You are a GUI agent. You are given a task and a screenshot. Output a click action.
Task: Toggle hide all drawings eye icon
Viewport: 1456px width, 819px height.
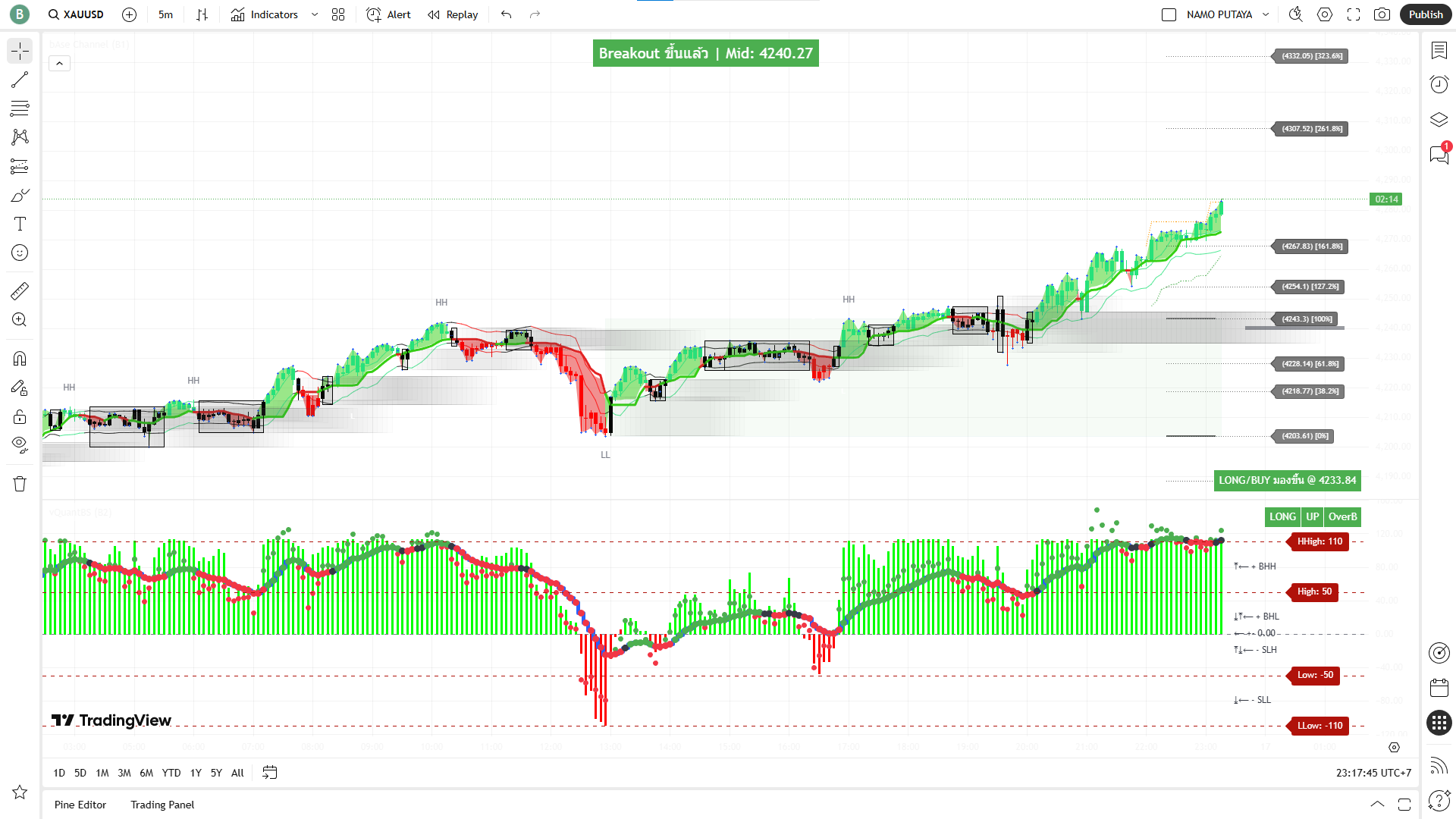20,444
